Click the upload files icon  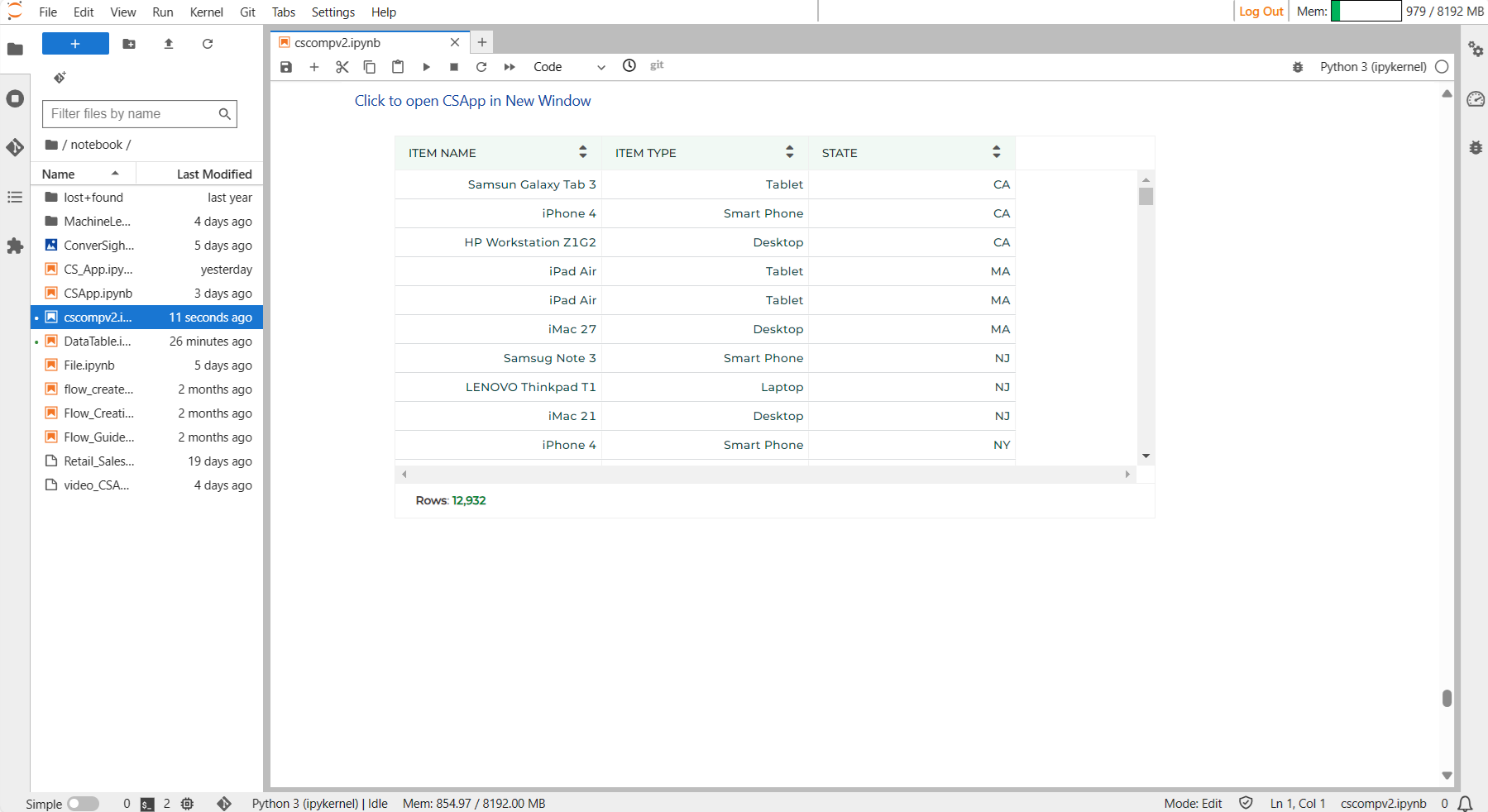169,44
